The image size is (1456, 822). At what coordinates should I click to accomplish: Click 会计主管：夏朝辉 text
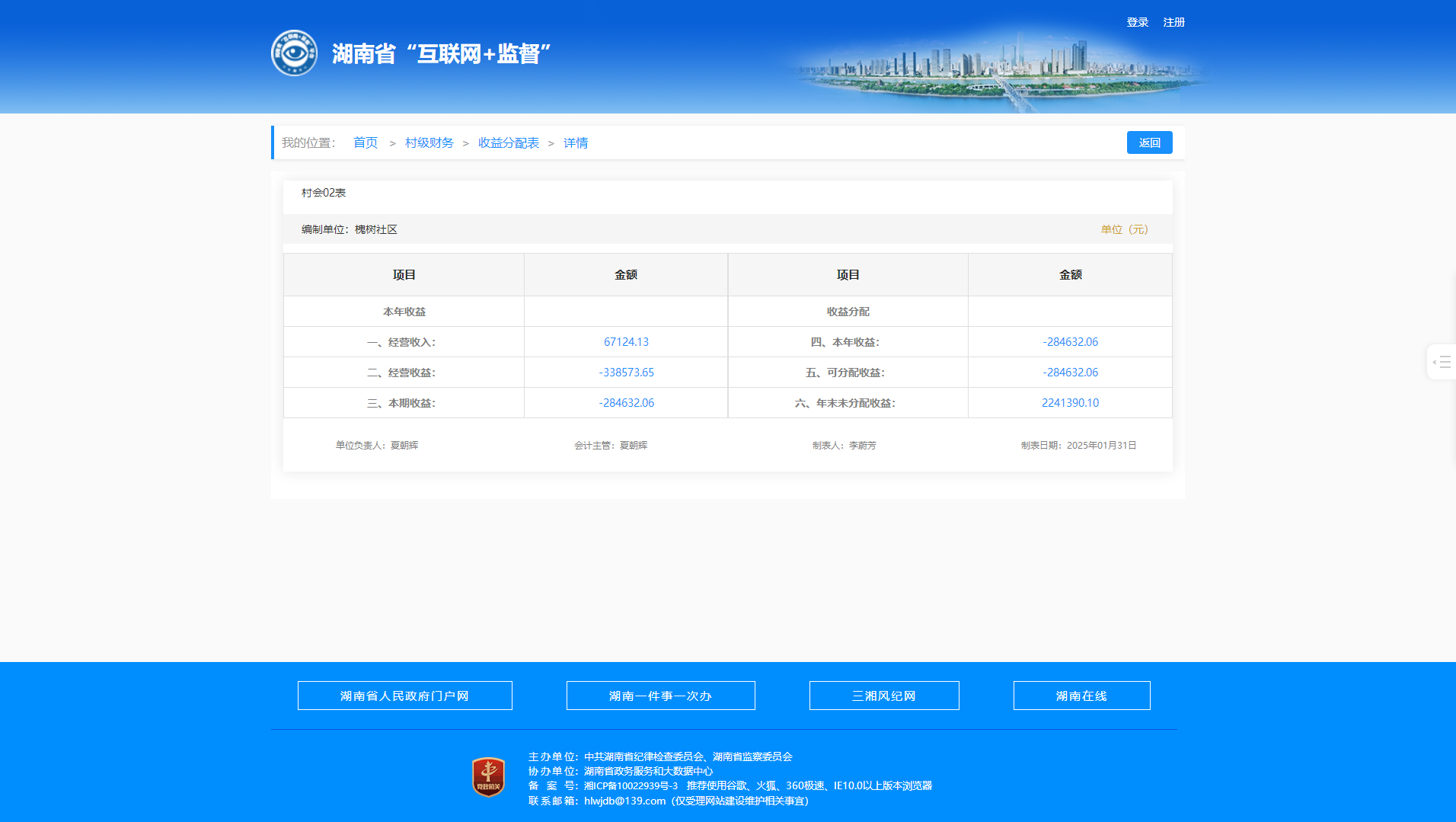point(611,445)
